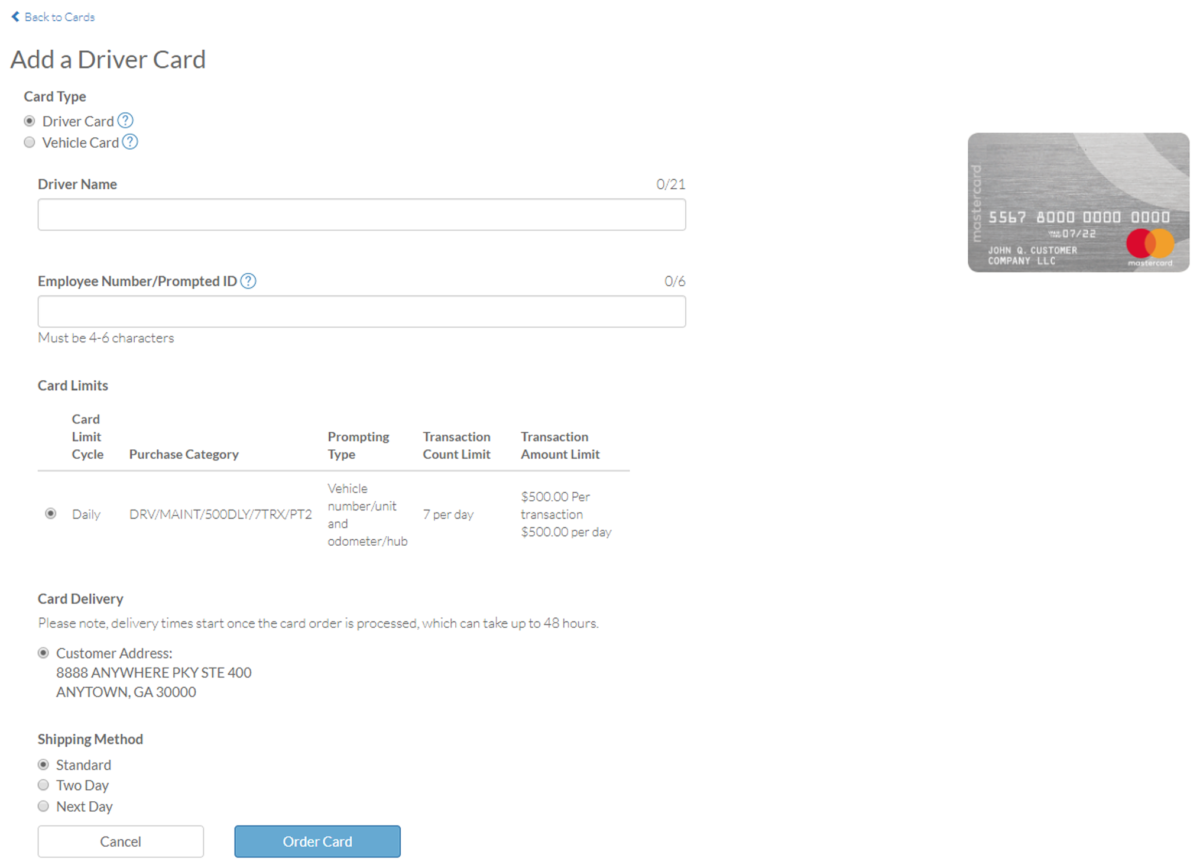
Task: Open the Vehicle Card help tooltip
Action: (x=130, y=142)
